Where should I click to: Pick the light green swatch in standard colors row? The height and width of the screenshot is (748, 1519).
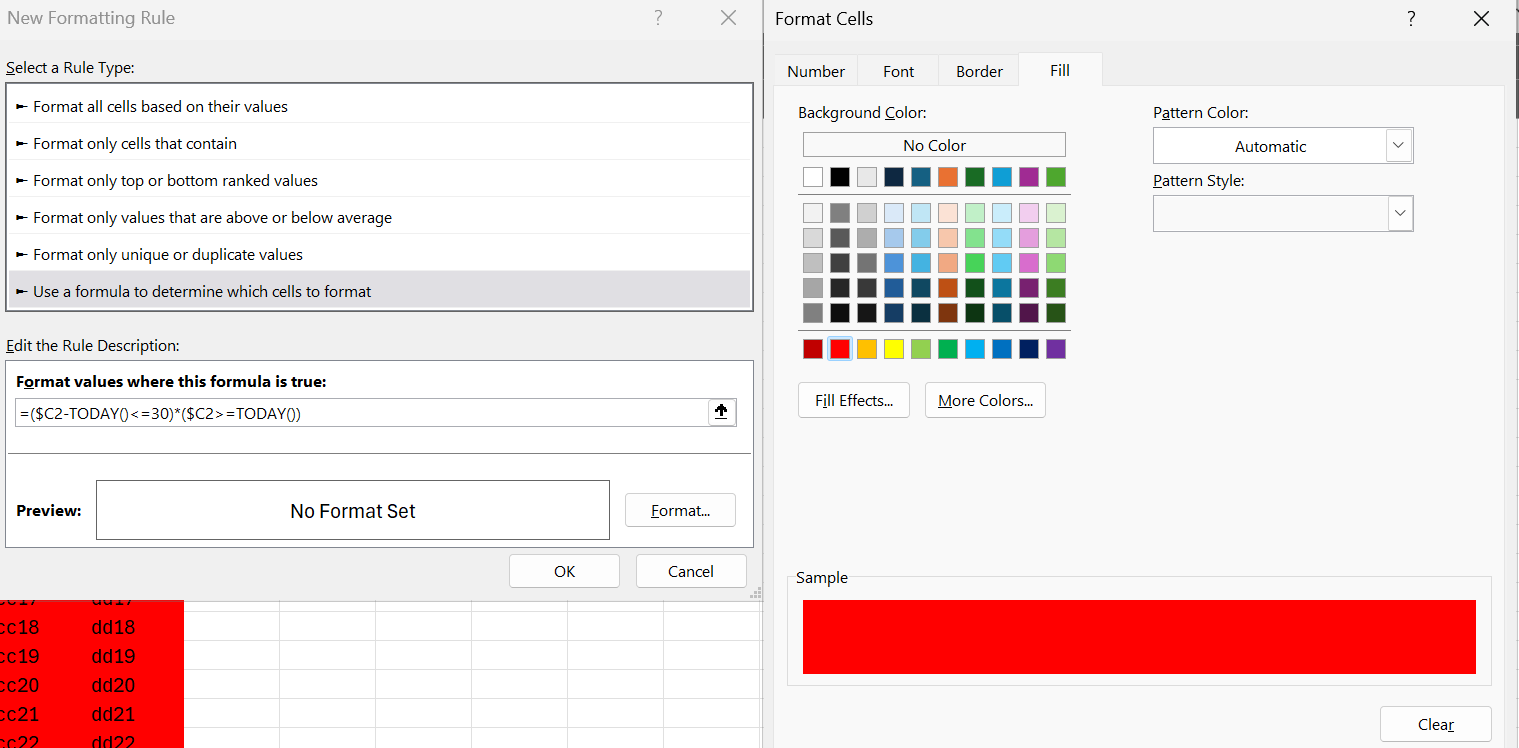point(921,349)
